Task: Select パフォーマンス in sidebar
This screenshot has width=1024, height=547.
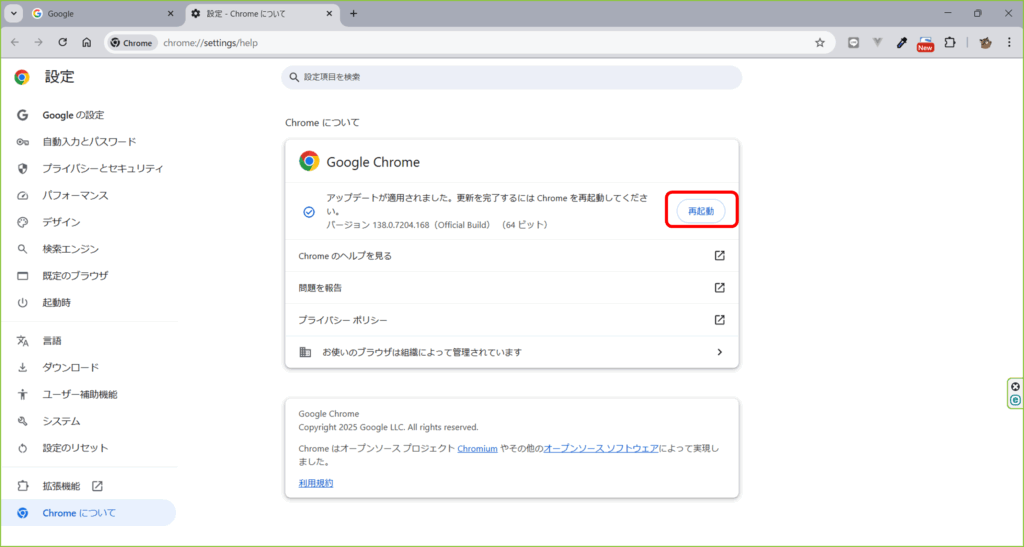Action: click(x=75, y=195)
